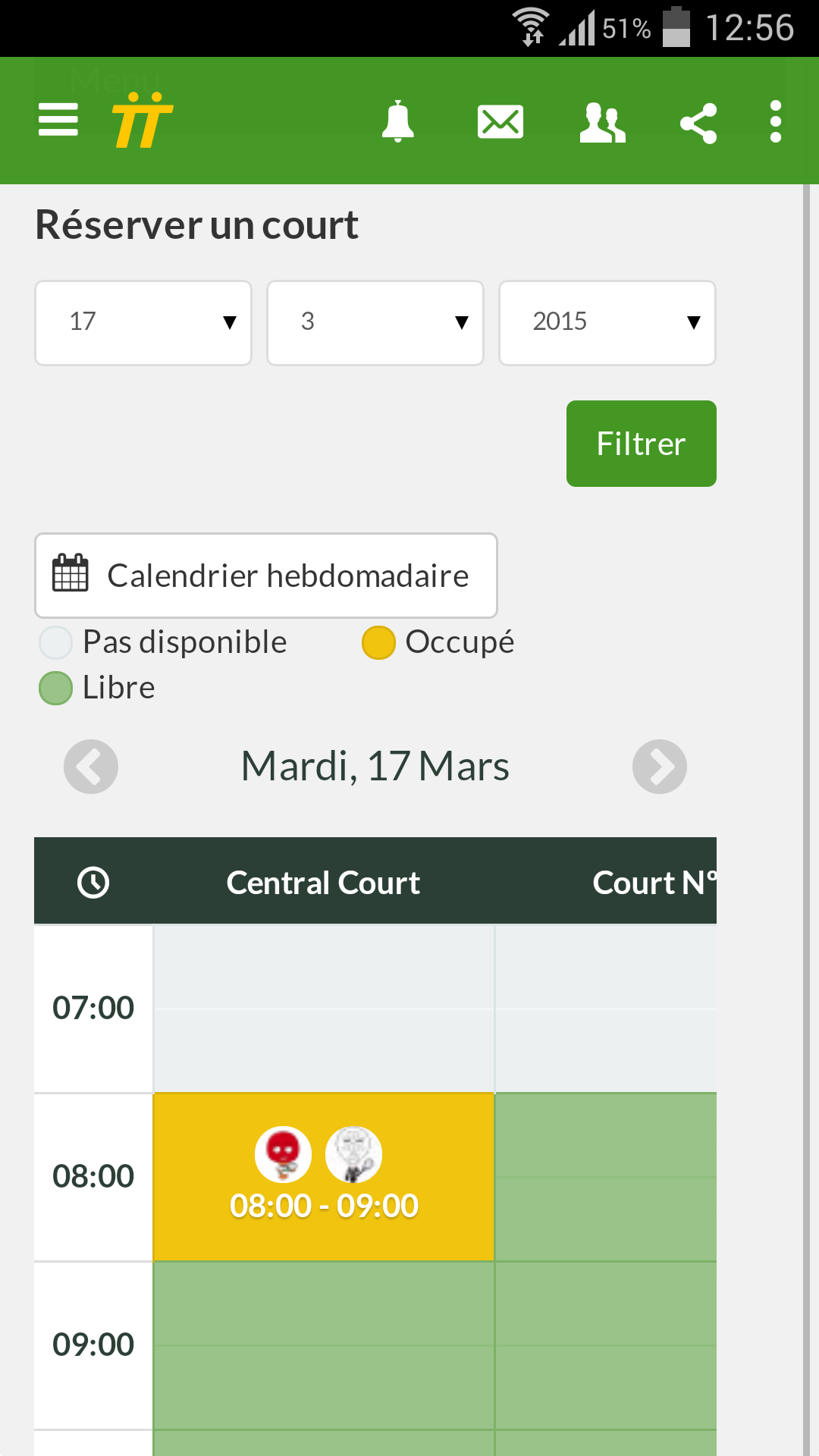
Task: Open the friends/contacts icon
Action: [x=603, y=123]
